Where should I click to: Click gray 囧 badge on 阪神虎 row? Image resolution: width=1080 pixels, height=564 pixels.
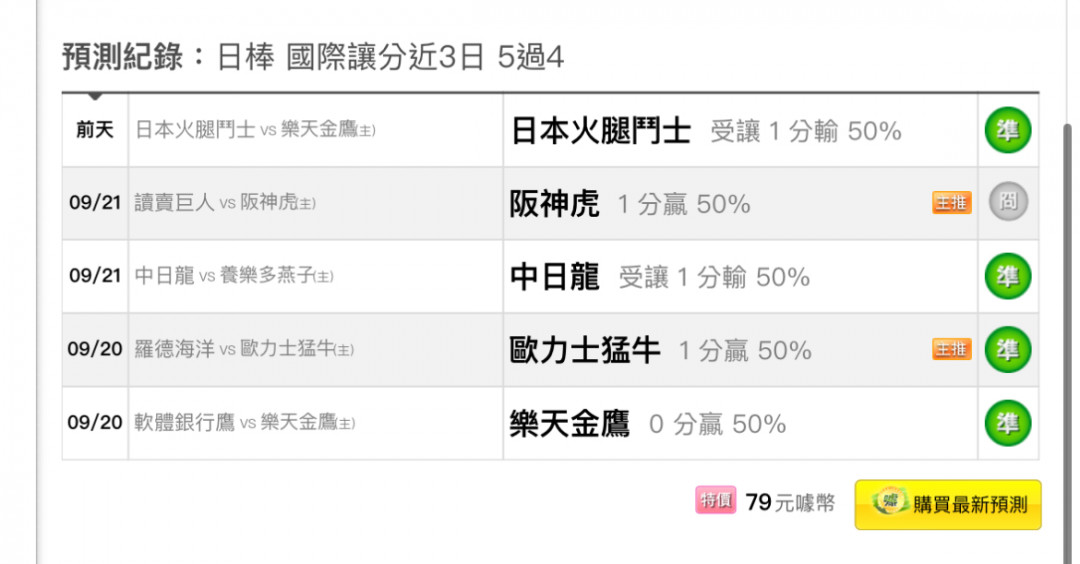[x=1008, y=202]
